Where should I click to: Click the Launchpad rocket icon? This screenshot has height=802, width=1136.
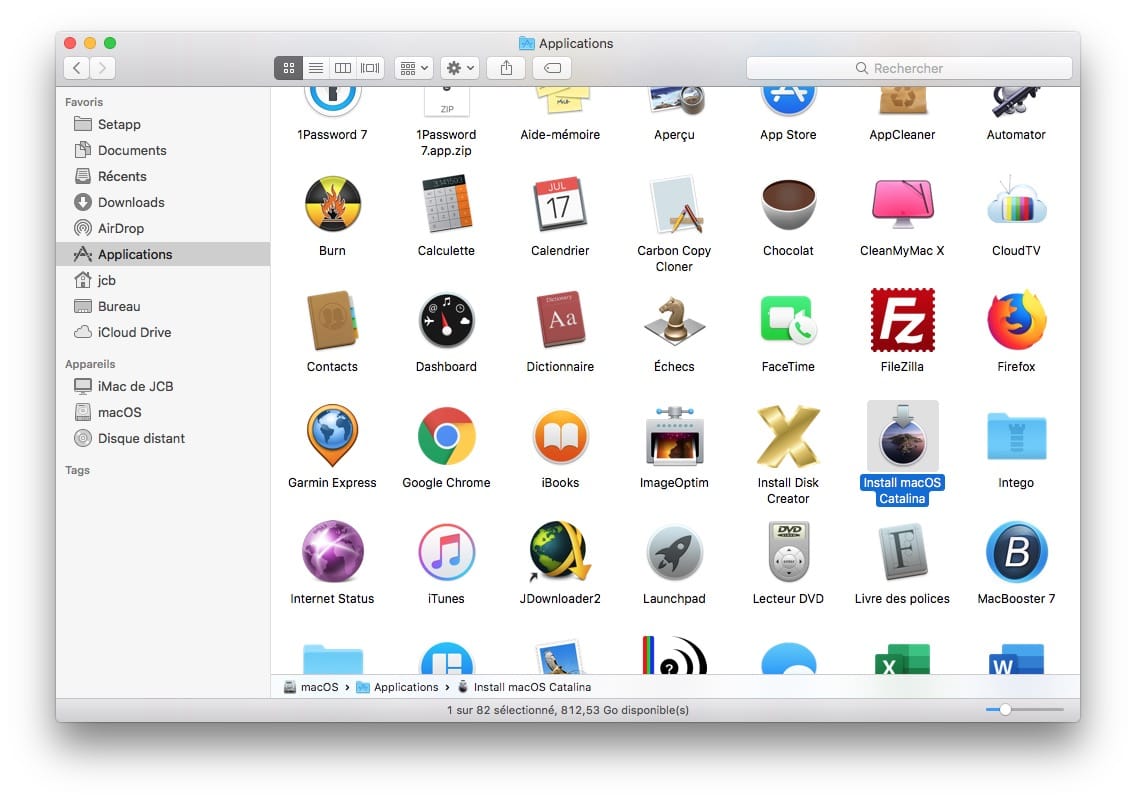pyautogui.click(x=674, y=553)
